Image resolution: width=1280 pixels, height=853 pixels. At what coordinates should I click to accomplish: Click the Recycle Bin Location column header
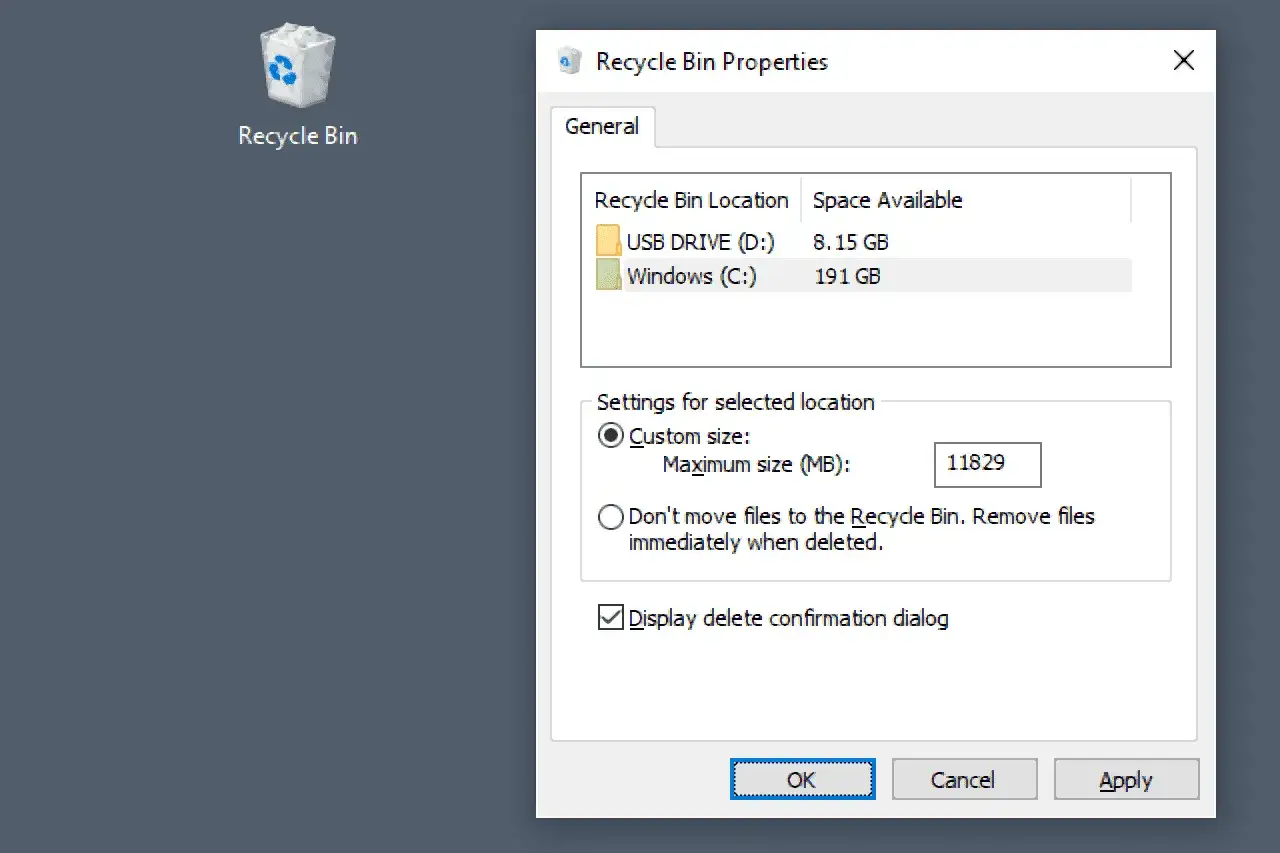click(691, 200)
